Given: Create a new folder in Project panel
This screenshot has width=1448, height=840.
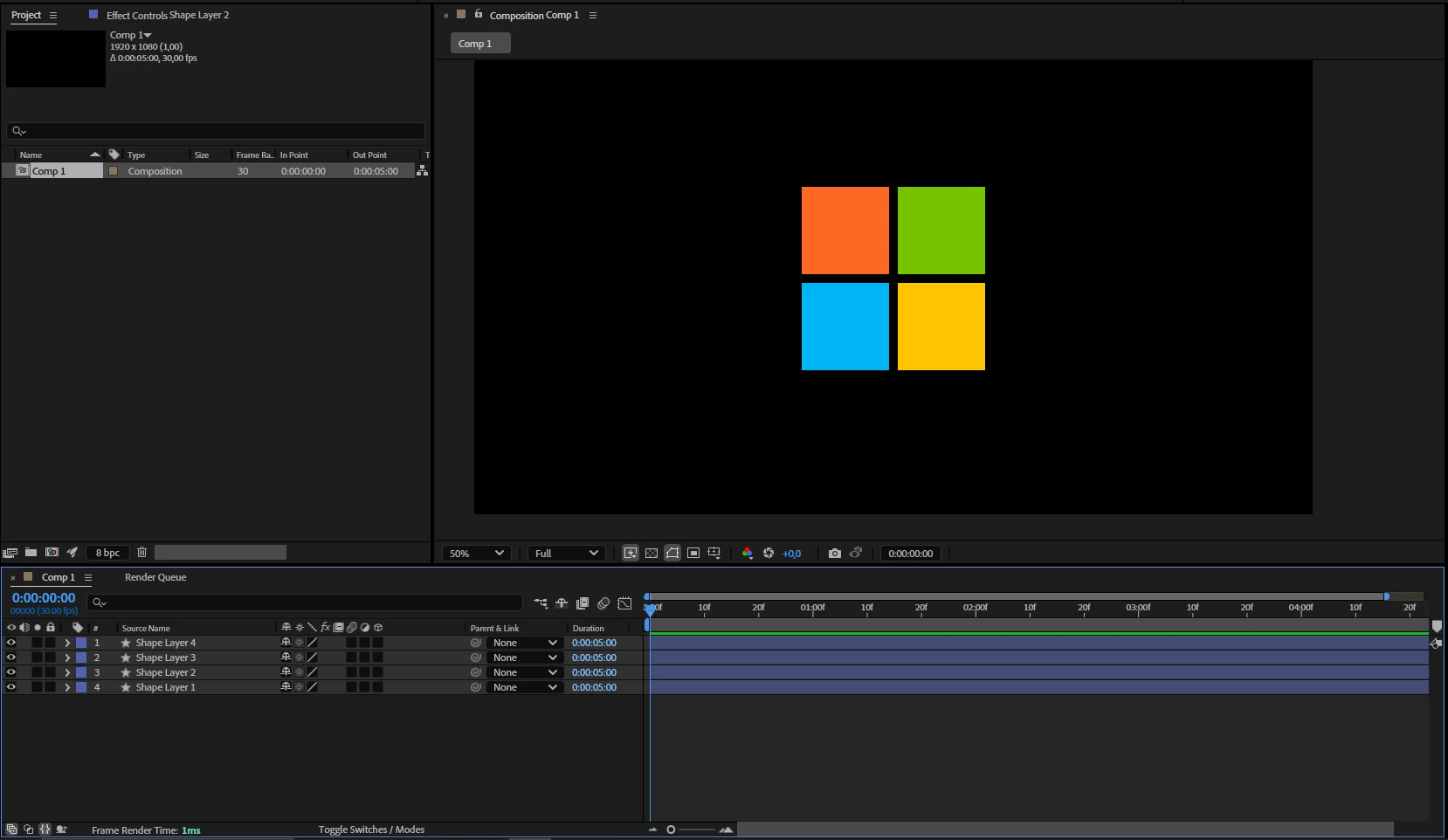Looking at the screenshot, I should click(x=31, y=552).
